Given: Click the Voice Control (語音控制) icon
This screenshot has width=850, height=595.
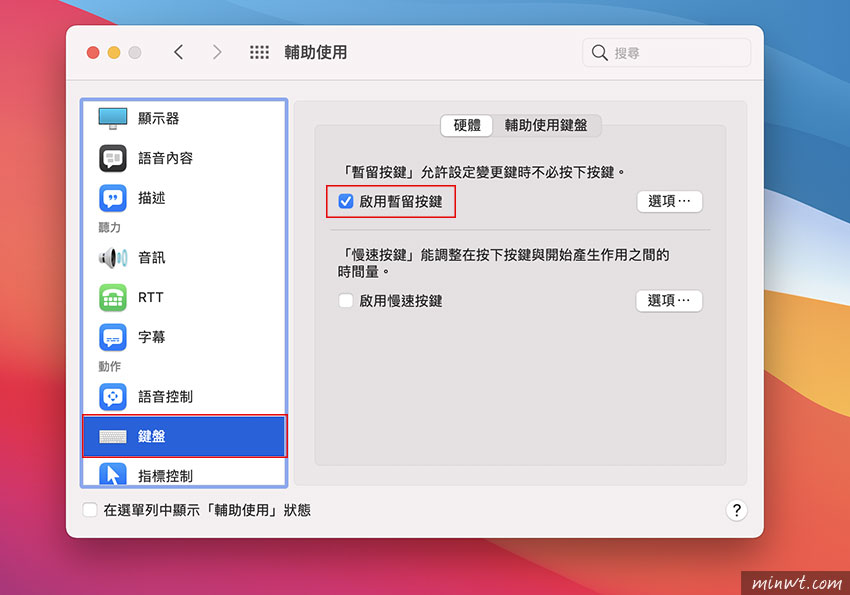Looking at the screenshot, I should [113, 397].
